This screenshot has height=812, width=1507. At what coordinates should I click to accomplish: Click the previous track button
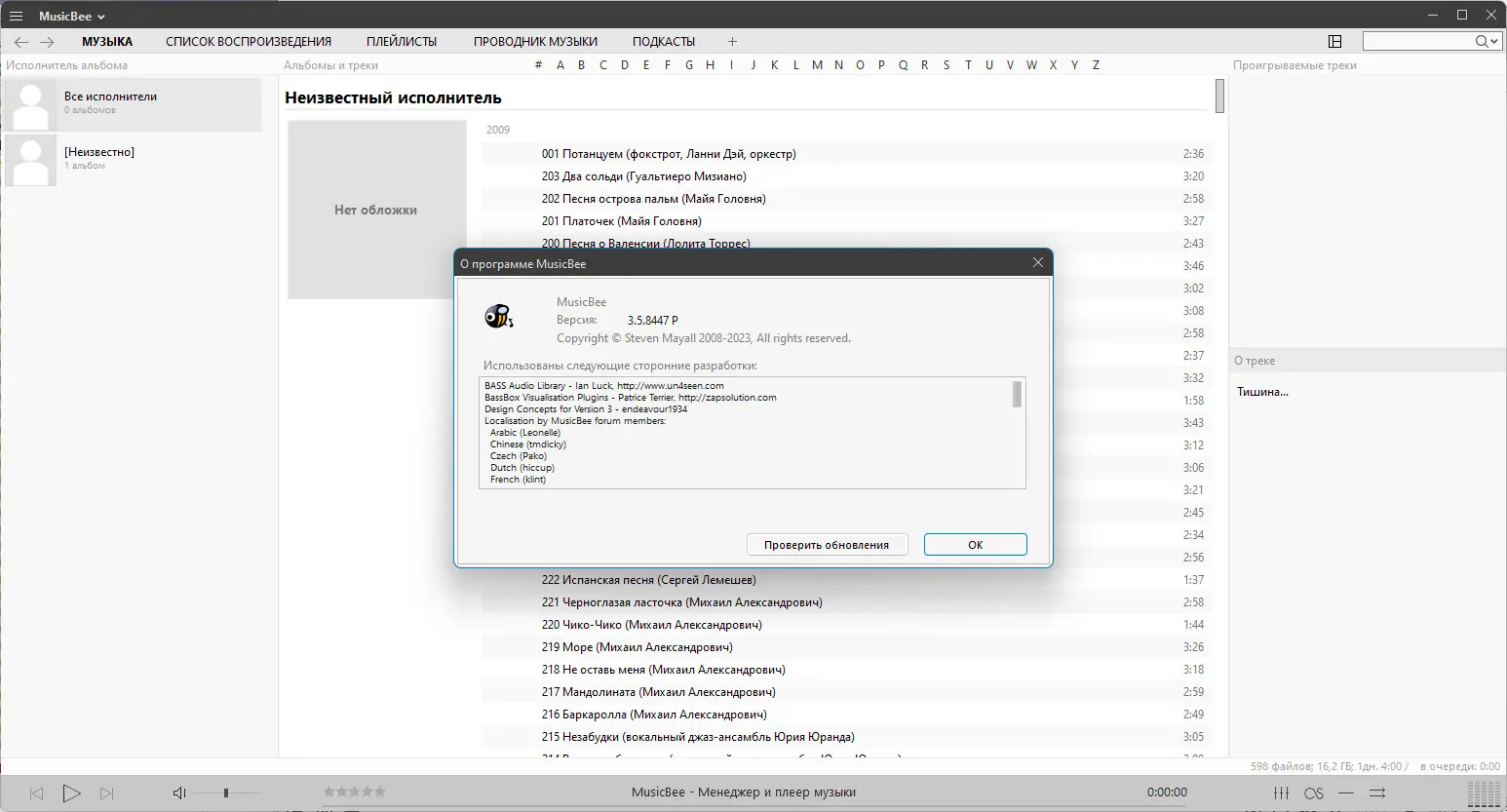tap(36, 793)
